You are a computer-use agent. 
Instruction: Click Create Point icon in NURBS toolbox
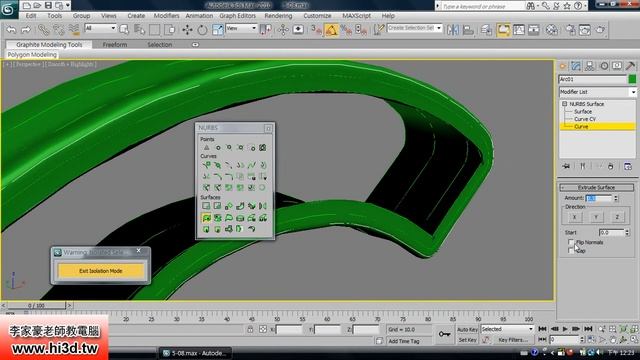207,147
